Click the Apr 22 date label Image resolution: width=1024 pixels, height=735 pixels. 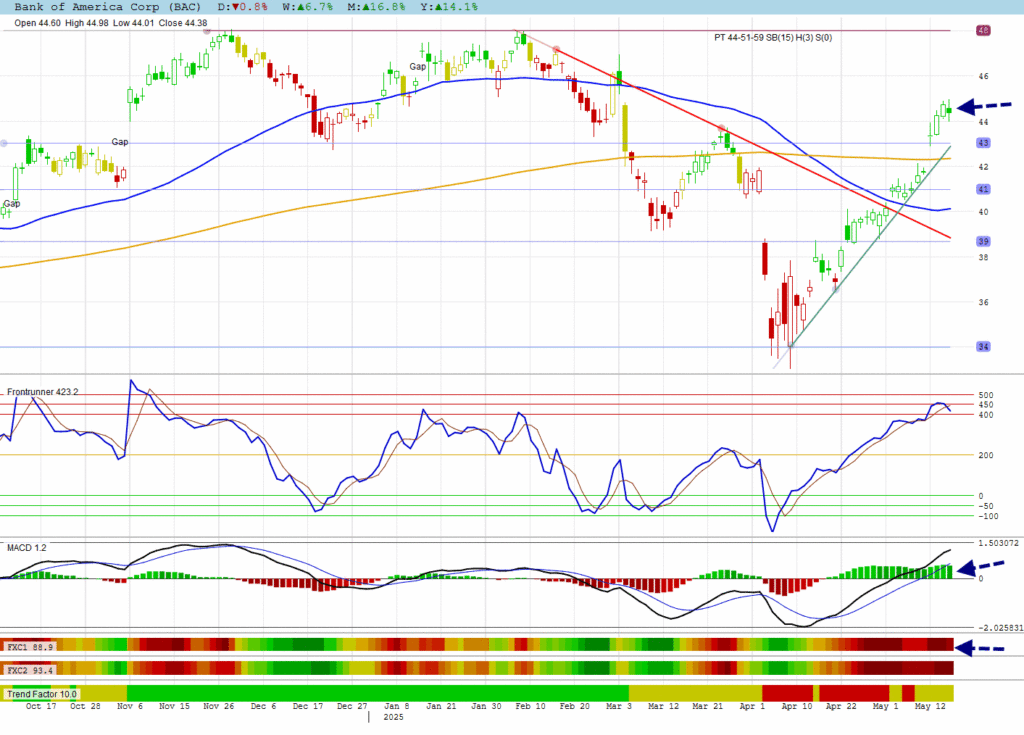[x=841, y=706]
